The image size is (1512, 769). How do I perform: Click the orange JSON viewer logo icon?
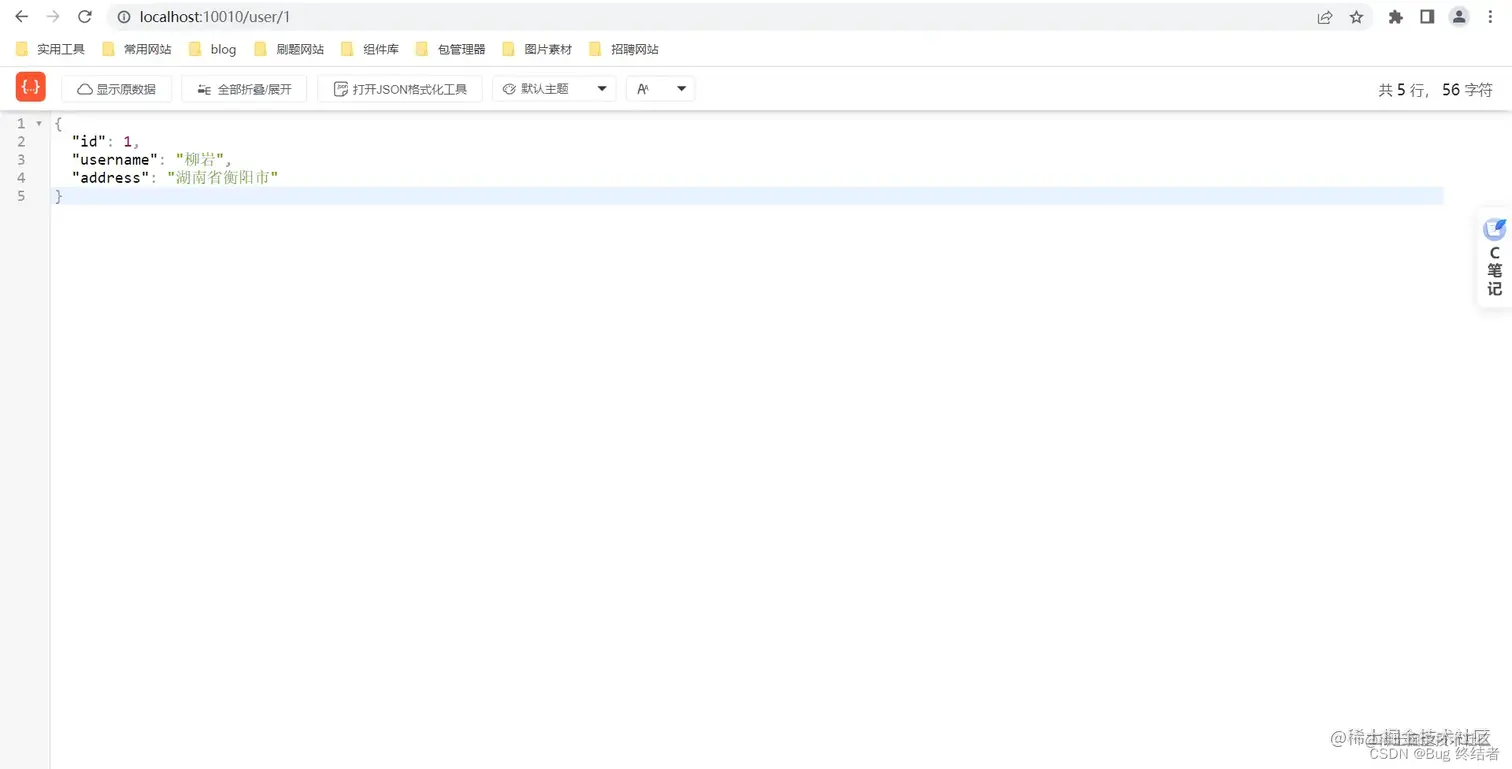pyautogui.click(x=31, y=87)
